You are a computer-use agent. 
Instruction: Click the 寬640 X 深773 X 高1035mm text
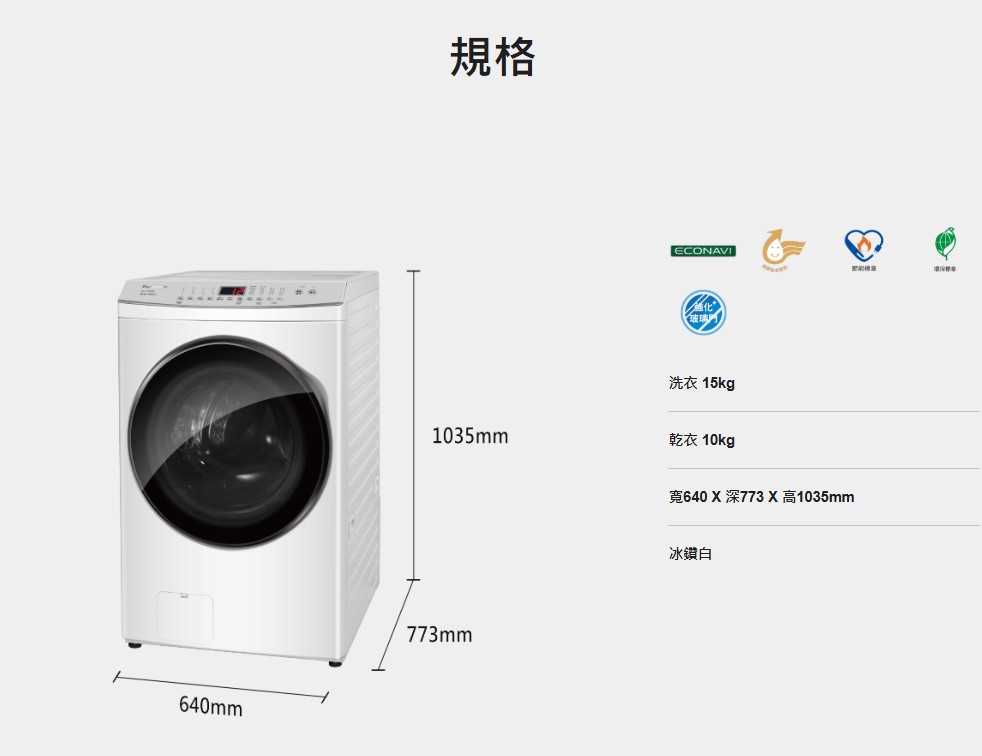tap(761, 497)
